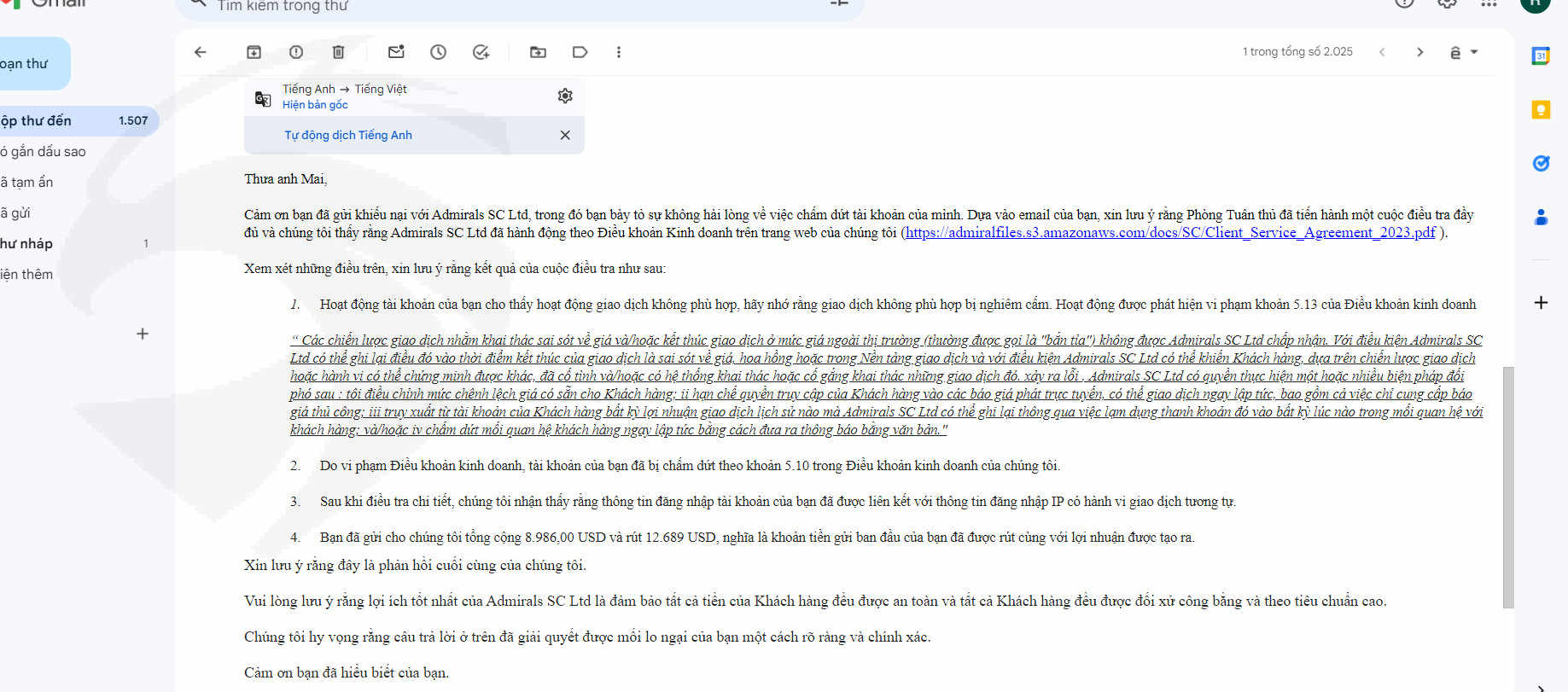Viewport: 1568px width, 692px height.
Task: Dismiss the auto-translate English bar
Action: 565,135
